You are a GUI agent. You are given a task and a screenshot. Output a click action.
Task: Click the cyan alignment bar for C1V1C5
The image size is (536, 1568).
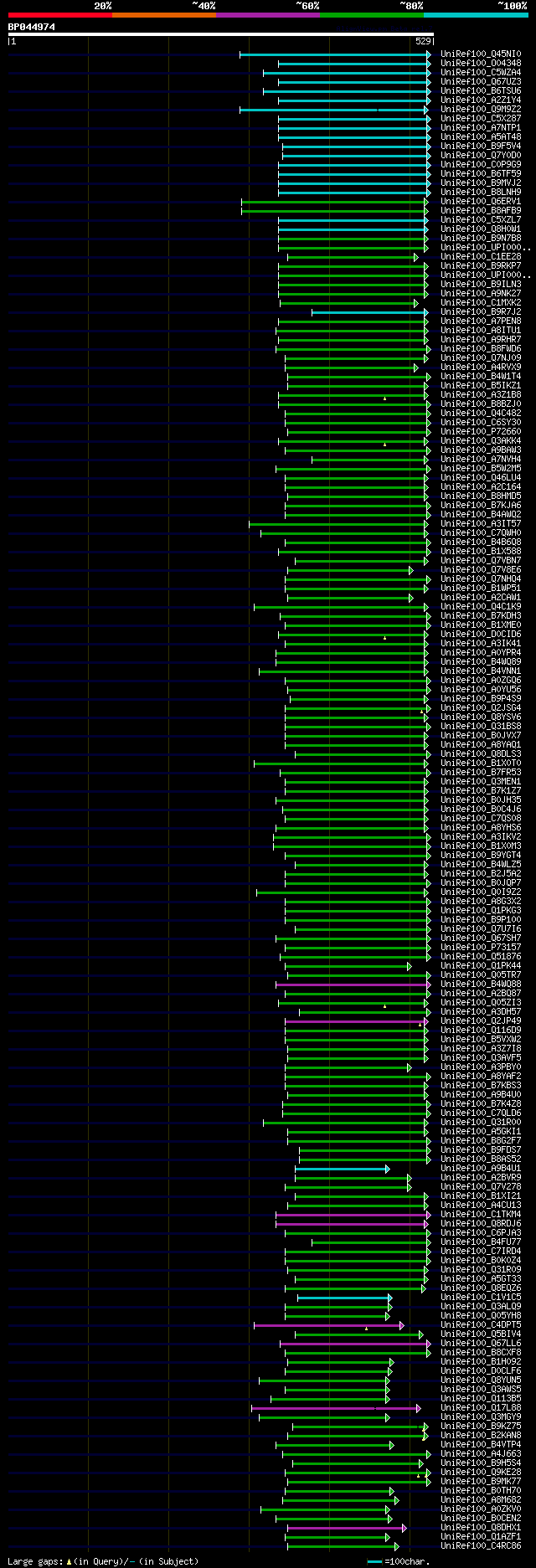pos(344,1298)
